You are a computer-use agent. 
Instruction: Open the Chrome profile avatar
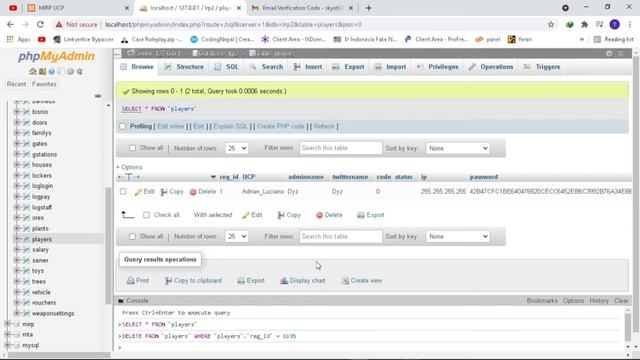[614, 24]
